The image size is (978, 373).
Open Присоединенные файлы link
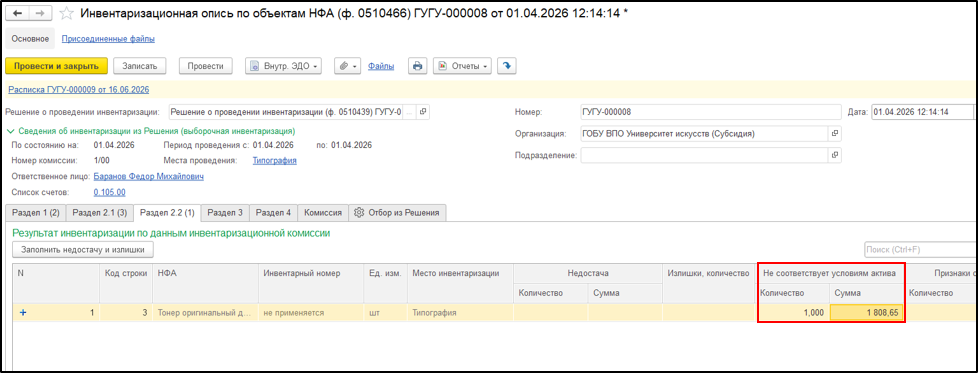pos(108,39)
